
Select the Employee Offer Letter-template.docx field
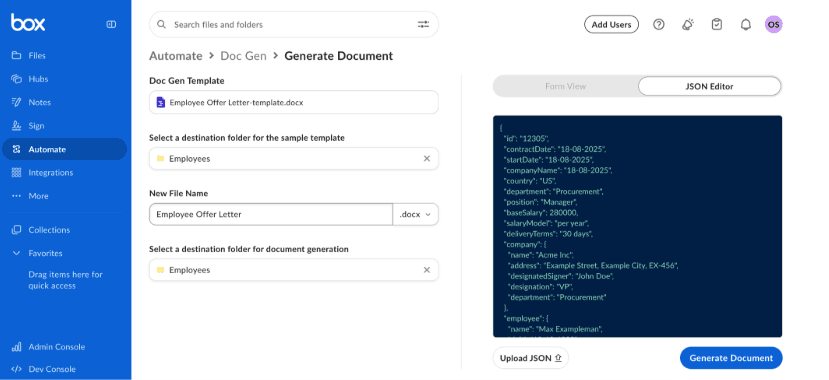pos(294,102)
